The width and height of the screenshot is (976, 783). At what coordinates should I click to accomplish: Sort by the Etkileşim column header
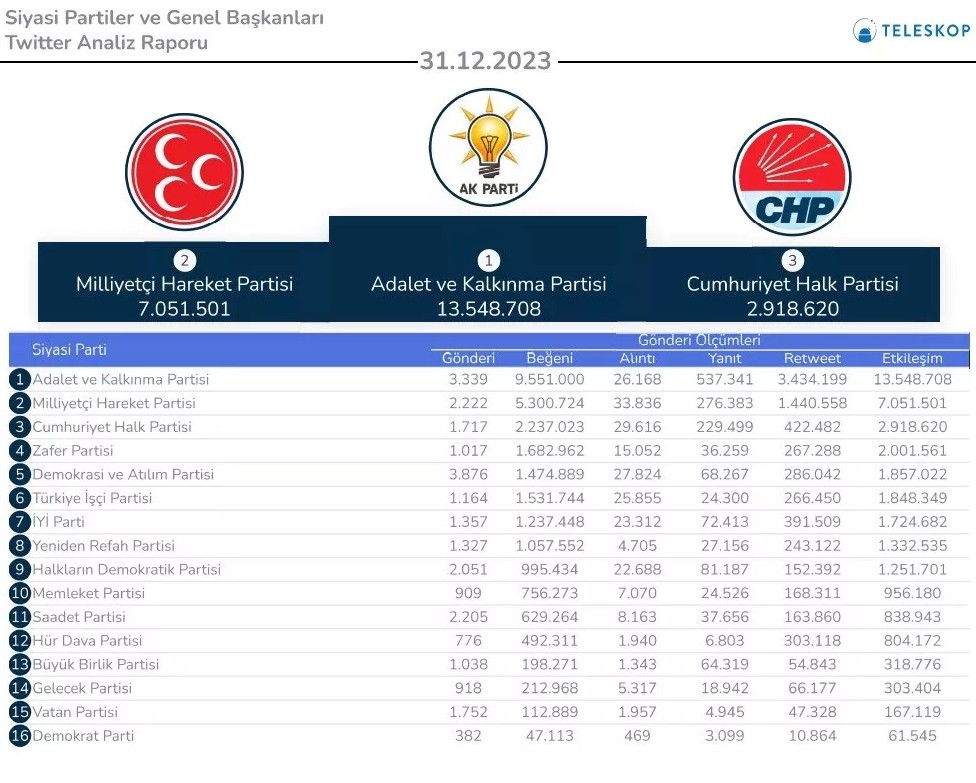pyautogui.click(x=912, y=358)
